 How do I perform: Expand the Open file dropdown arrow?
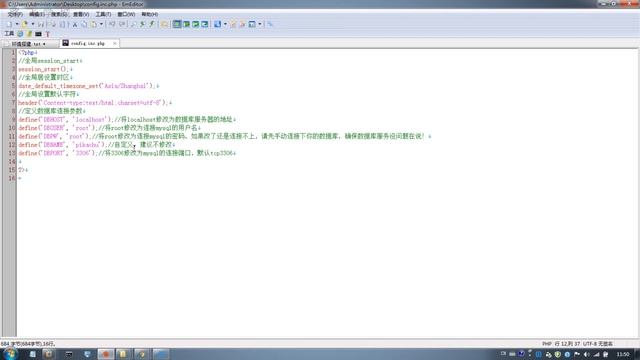33,24
